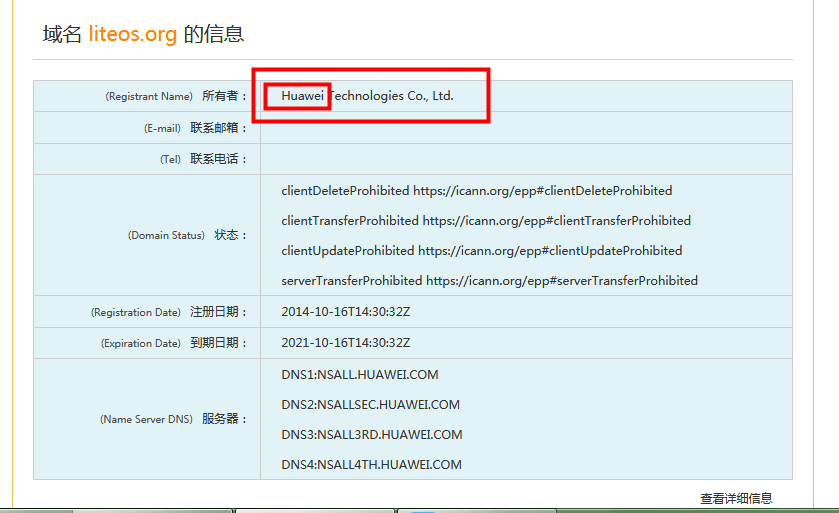
Task: Click the clientUpdateProhibited ICANN status line
Action: pyautogui.click(x=481, y=251)
